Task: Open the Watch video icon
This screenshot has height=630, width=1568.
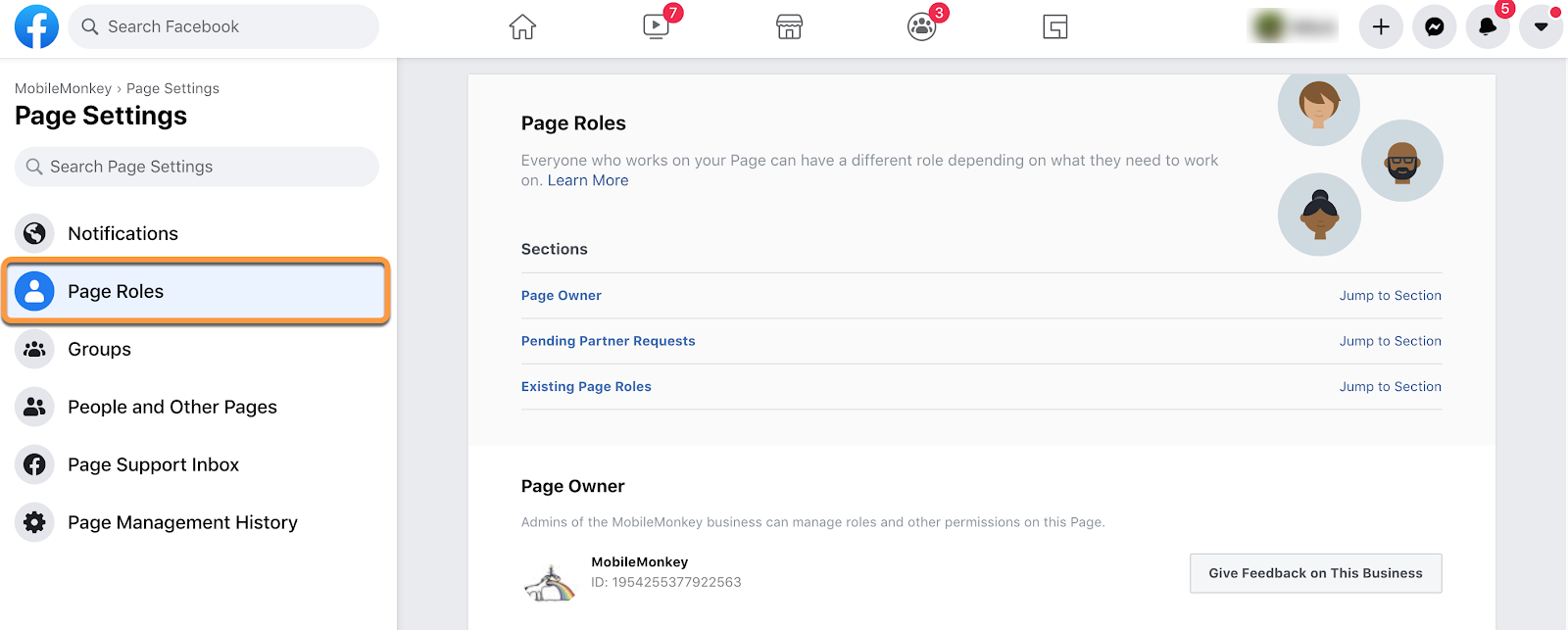Action: point(657,26)
